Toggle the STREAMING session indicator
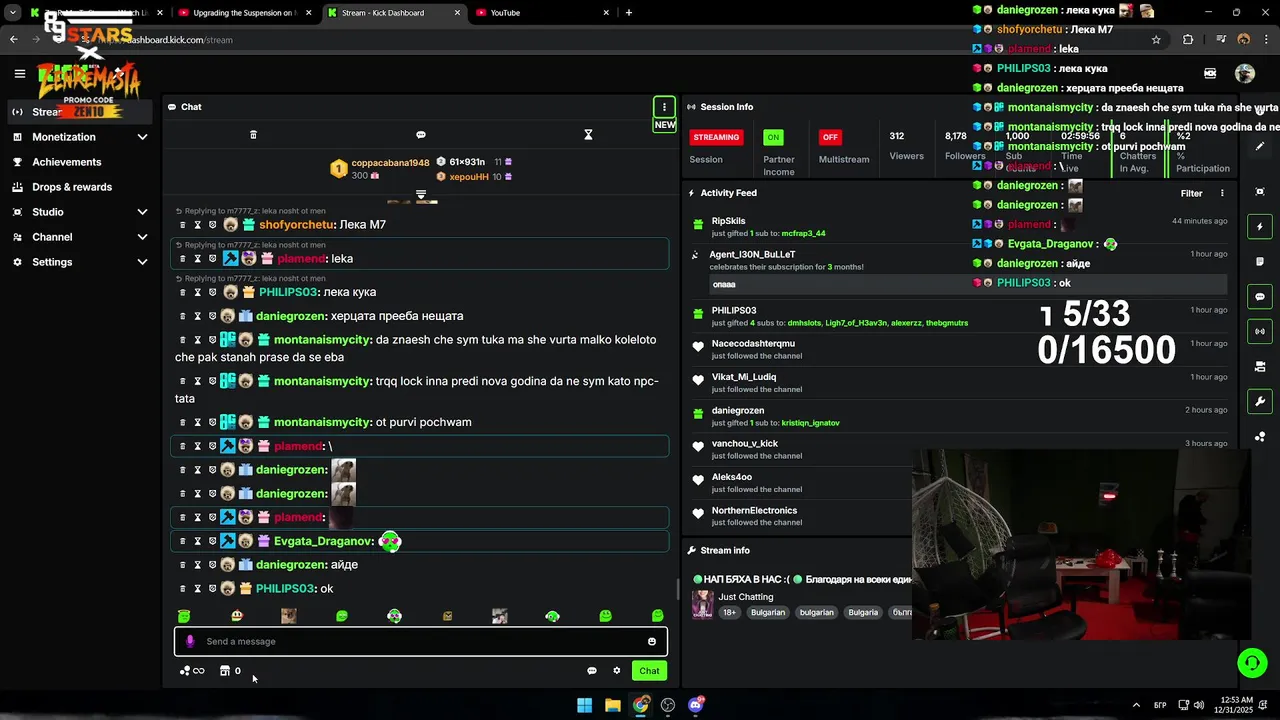1280x720 pixels. point(716,137)
